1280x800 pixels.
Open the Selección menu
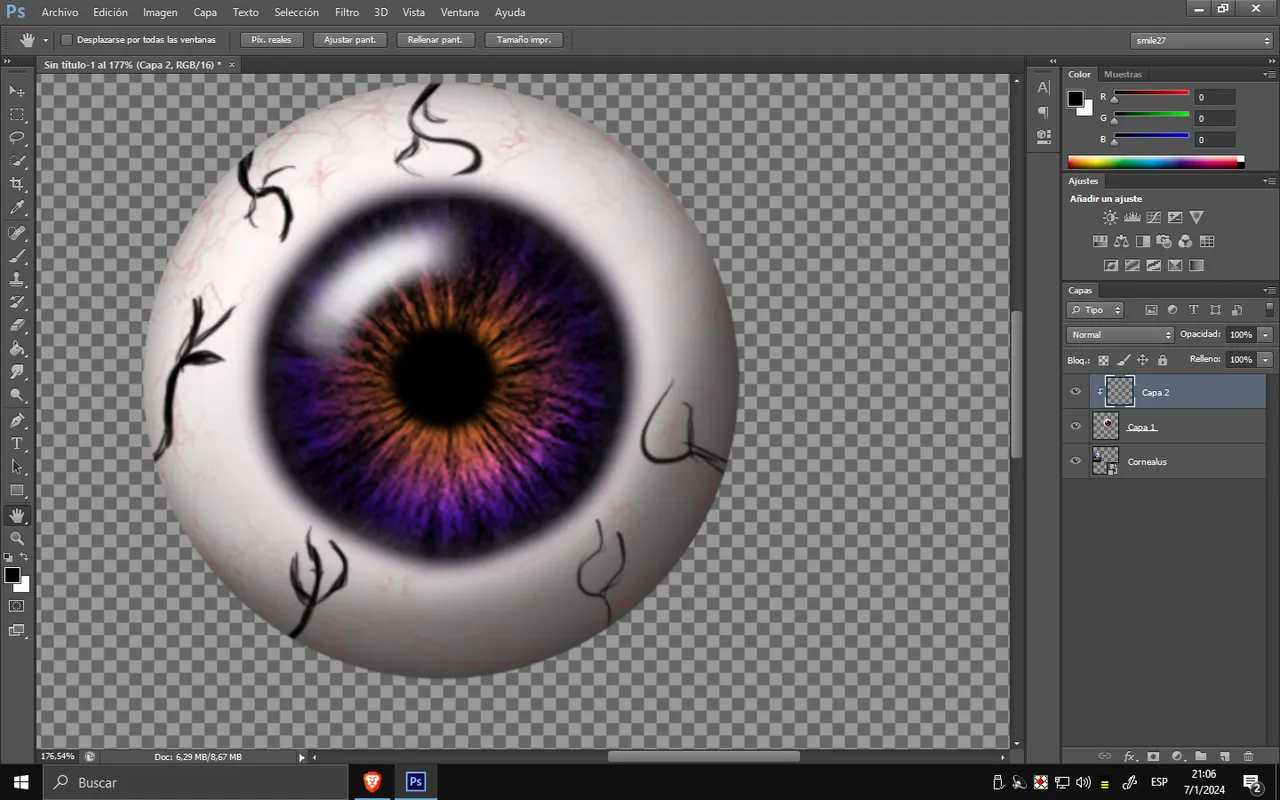pos(296,13)
